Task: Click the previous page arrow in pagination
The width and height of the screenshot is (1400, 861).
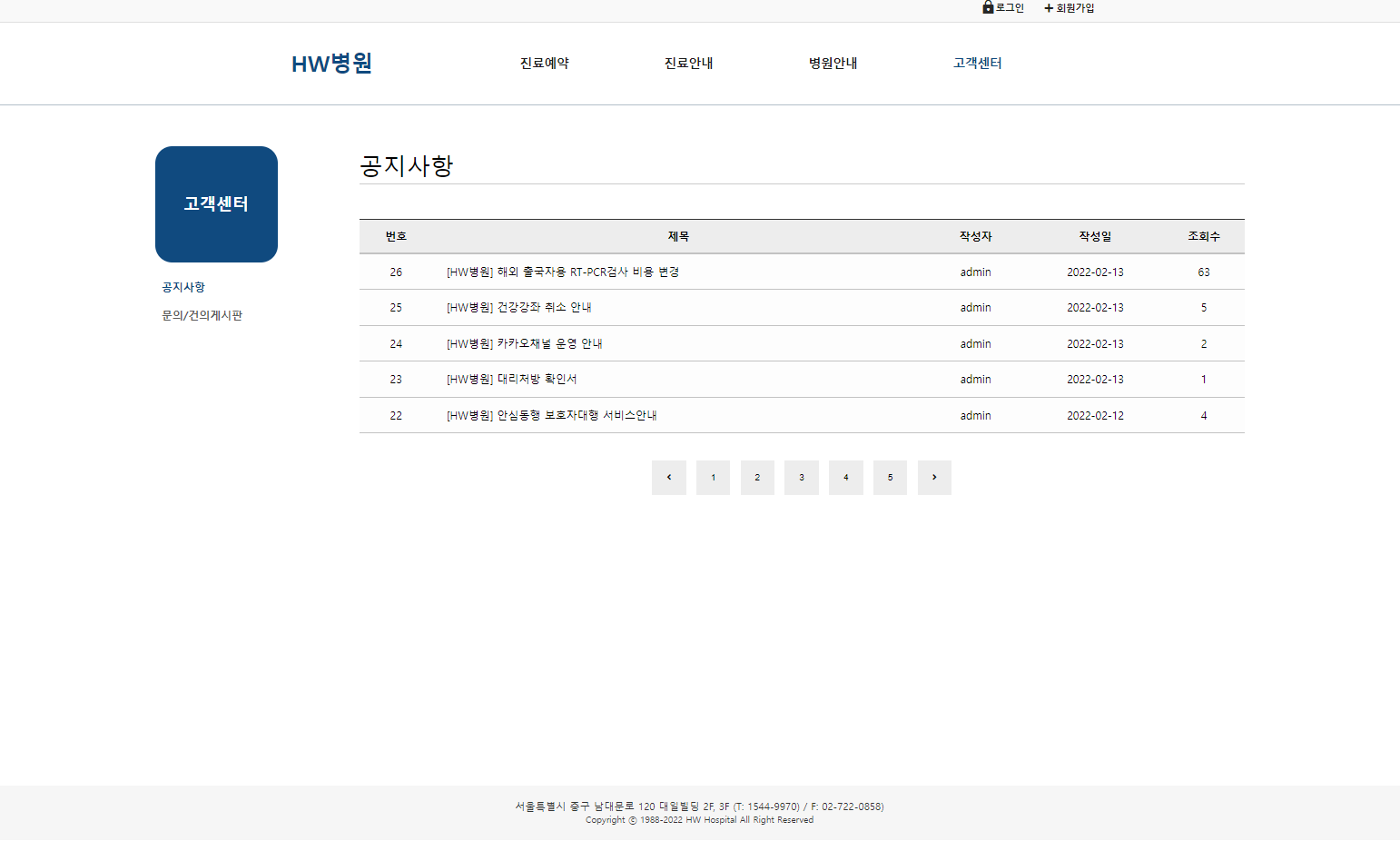Action: coord(669,477)
